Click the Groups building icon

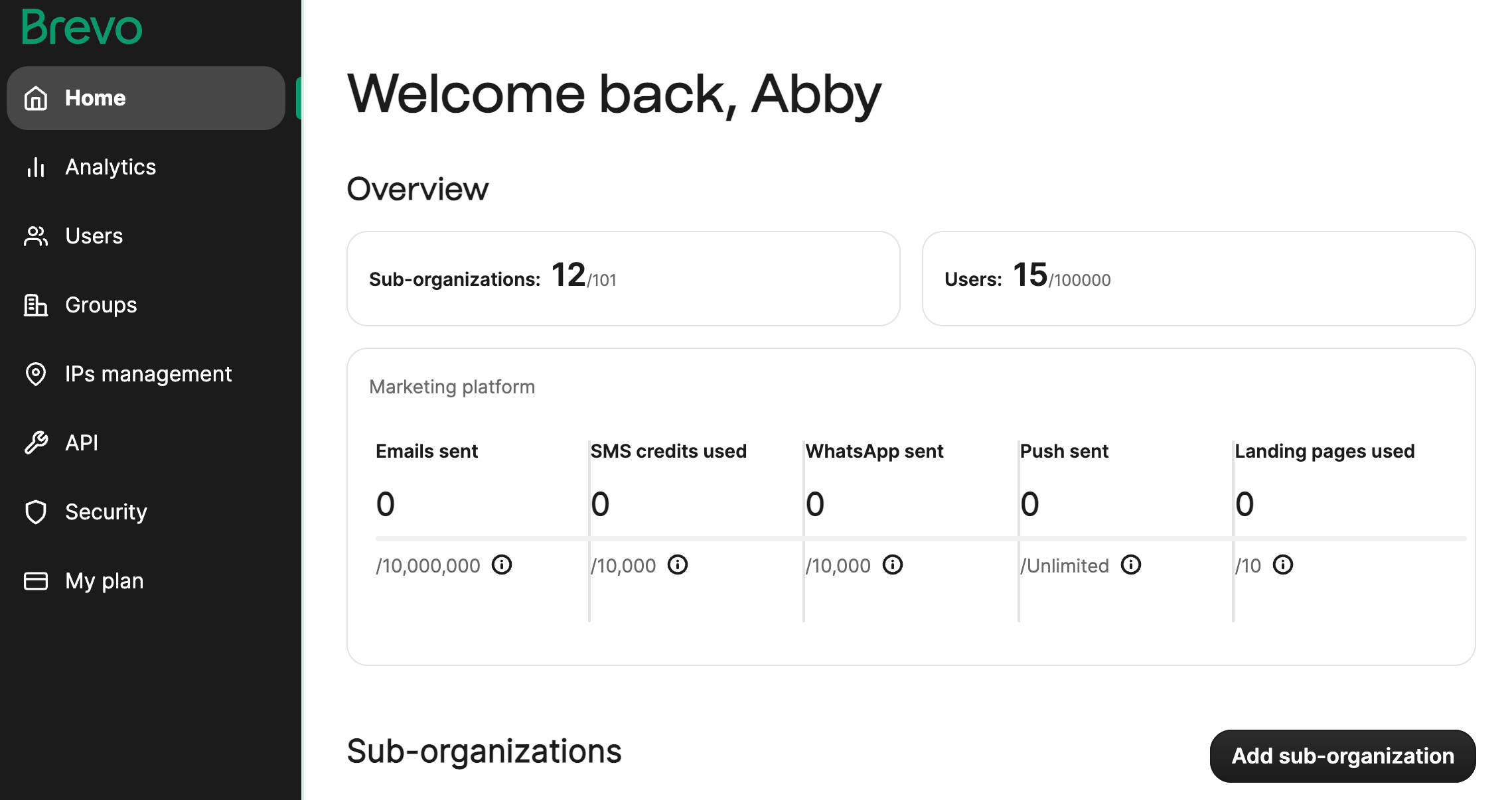click(x=36, y=305)
